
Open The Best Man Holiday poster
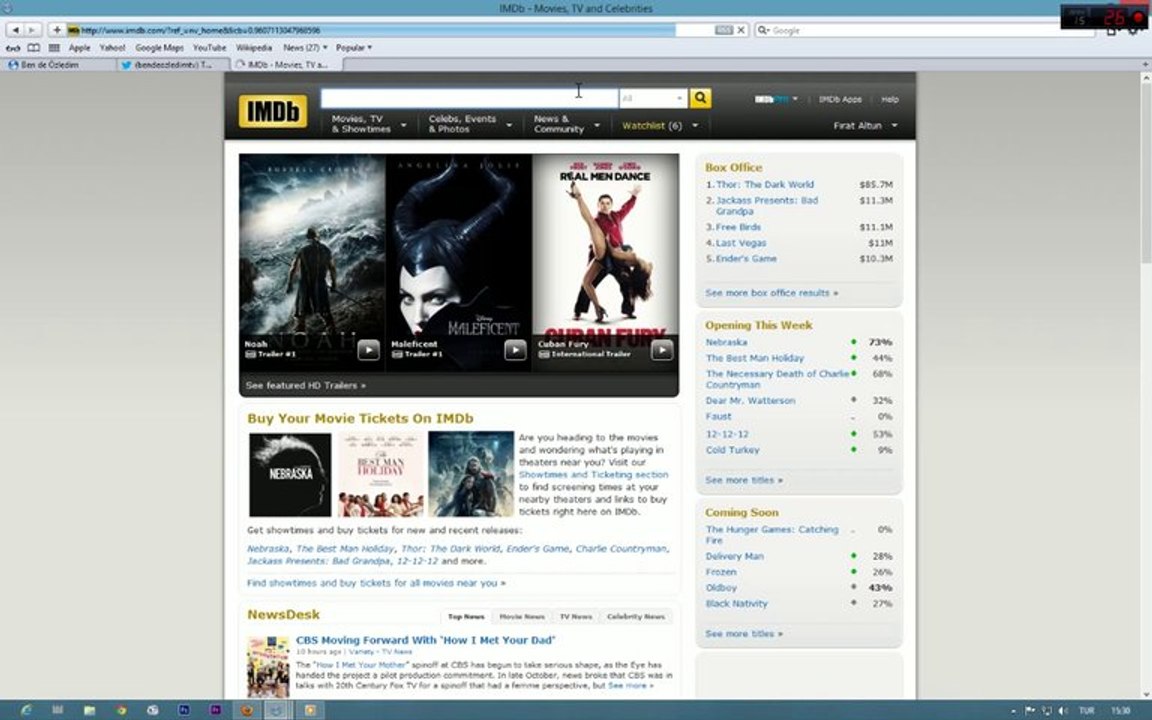point(381,475)
